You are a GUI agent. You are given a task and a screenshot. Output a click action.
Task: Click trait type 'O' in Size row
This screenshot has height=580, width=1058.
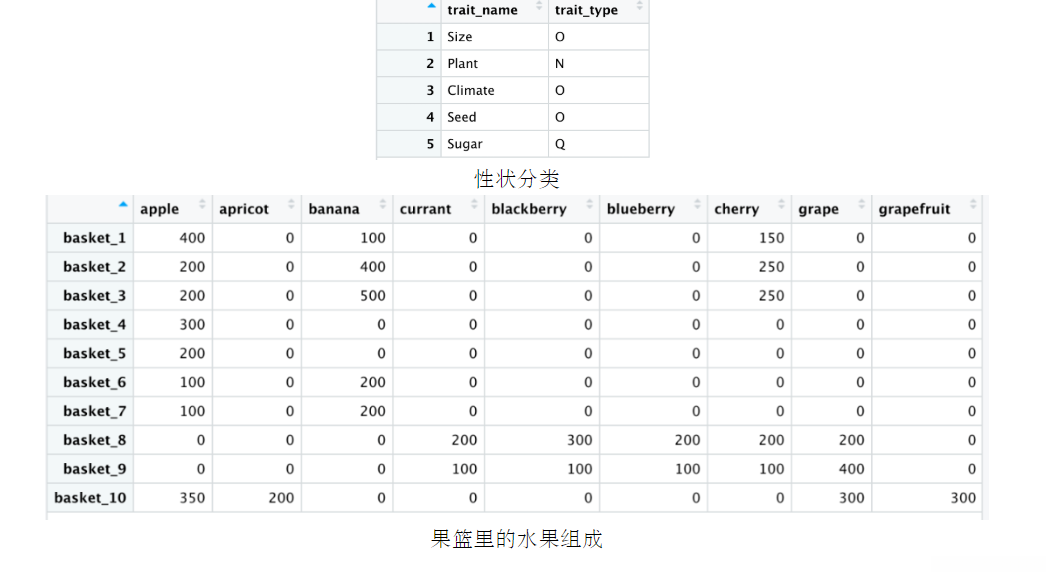tap(560, 37)
